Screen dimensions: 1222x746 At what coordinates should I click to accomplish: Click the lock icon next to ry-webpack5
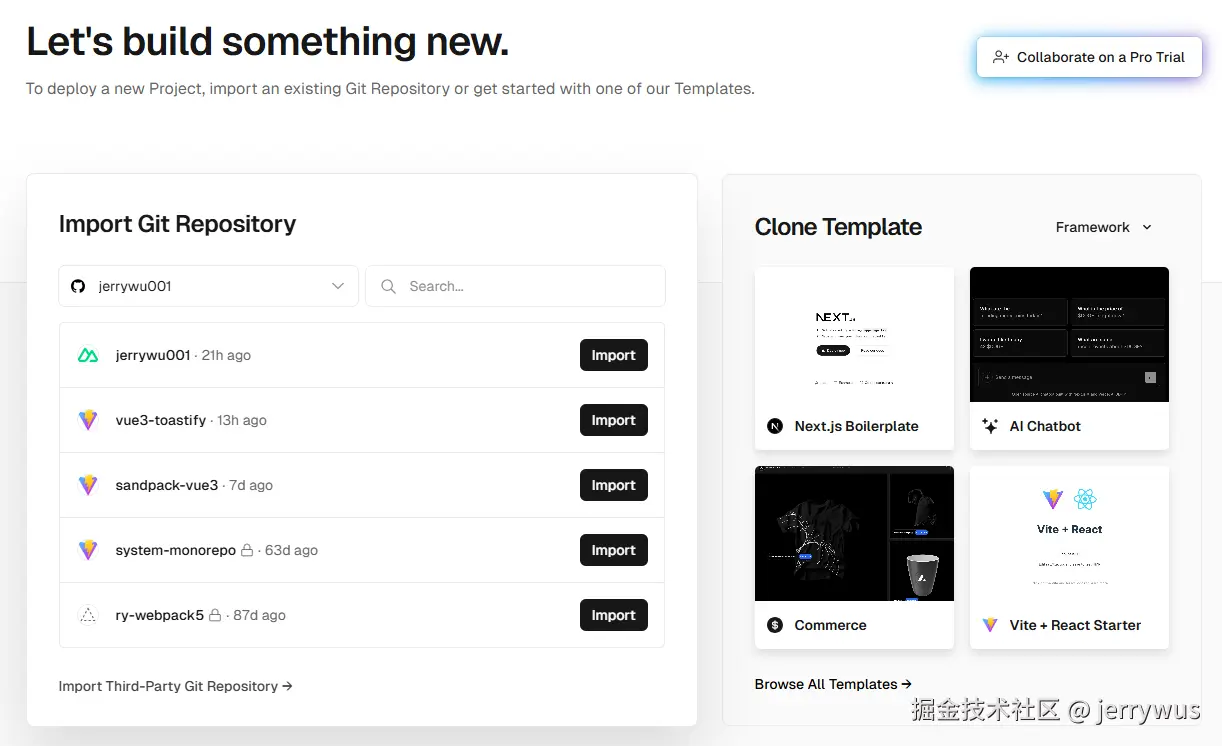tap(215, 615)
